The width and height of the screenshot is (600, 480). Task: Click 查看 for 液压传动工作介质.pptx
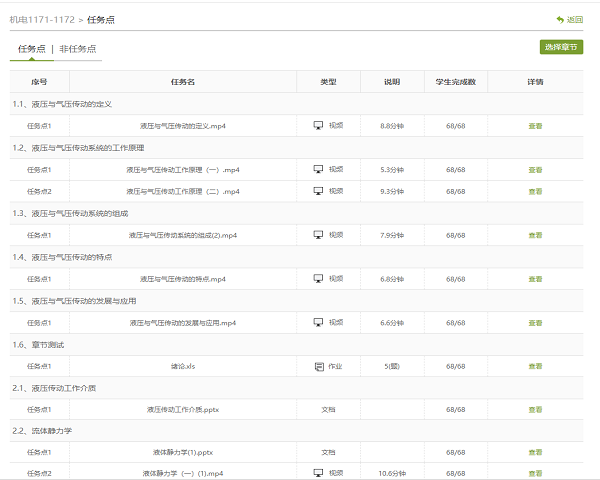(x=535, y=410)
